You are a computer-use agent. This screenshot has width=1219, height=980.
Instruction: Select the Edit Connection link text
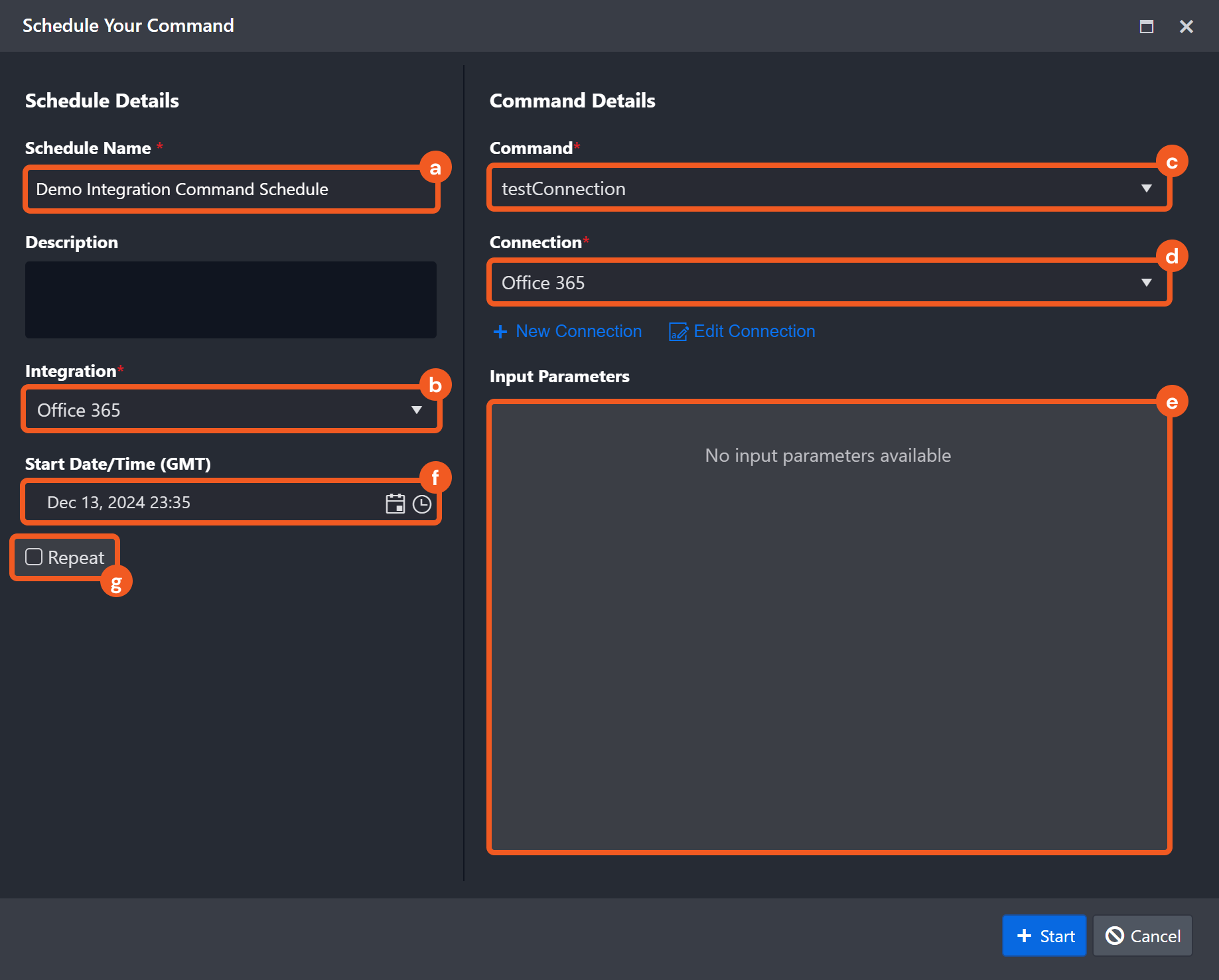[754, 331]
